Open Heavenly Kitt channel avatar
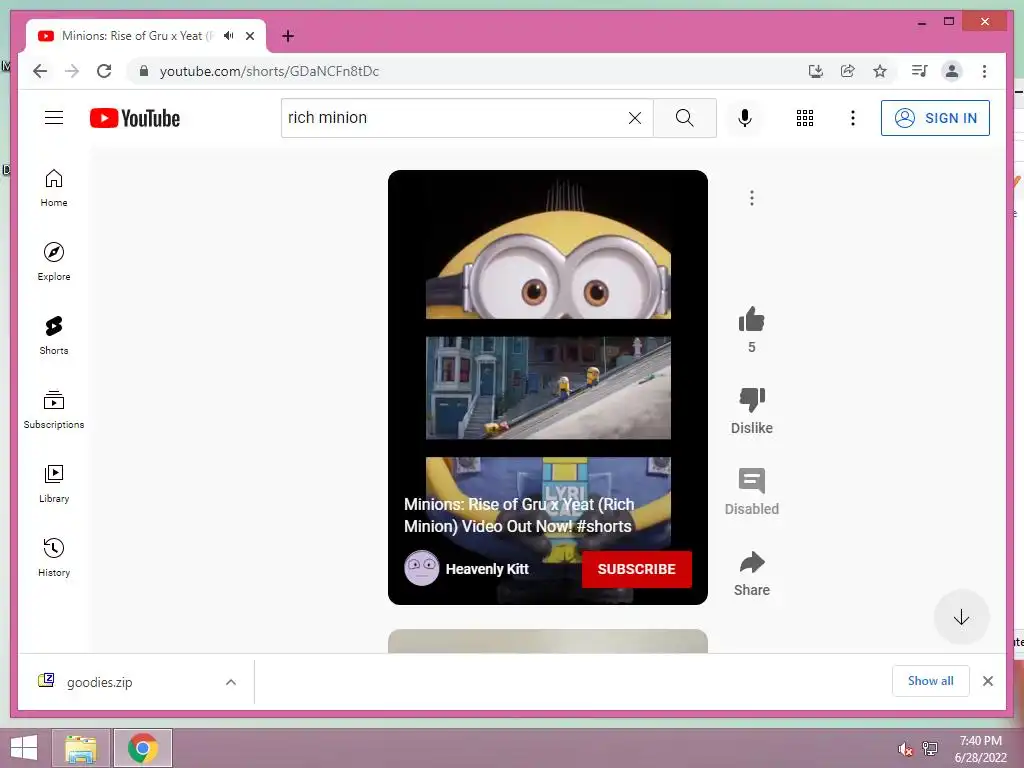The height and width of the screenshot is (768, 1024). [421, 568]
